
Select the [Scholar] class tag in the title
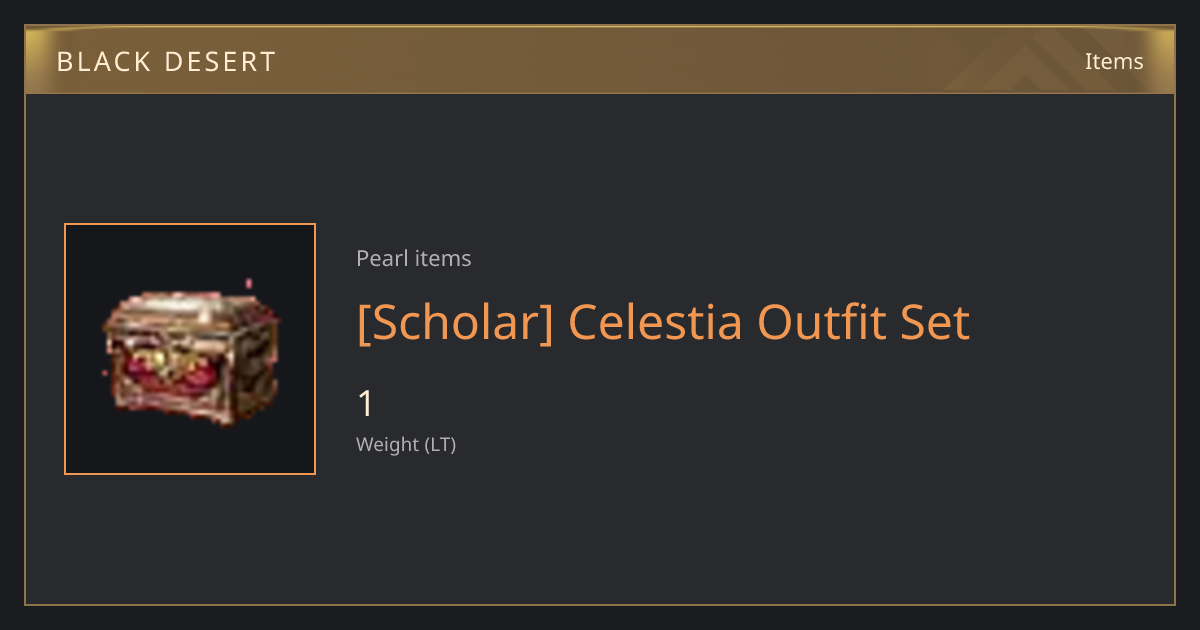[x=455, y=323]
